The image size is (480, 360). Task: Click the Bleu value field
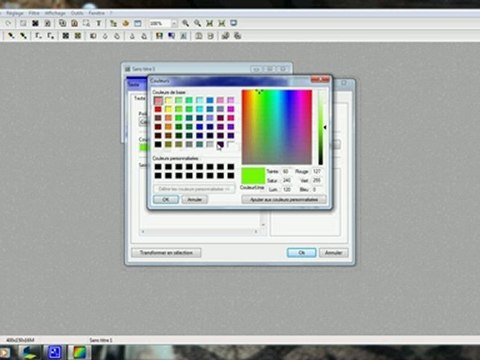pyautogui.click(x=317, y=189)
